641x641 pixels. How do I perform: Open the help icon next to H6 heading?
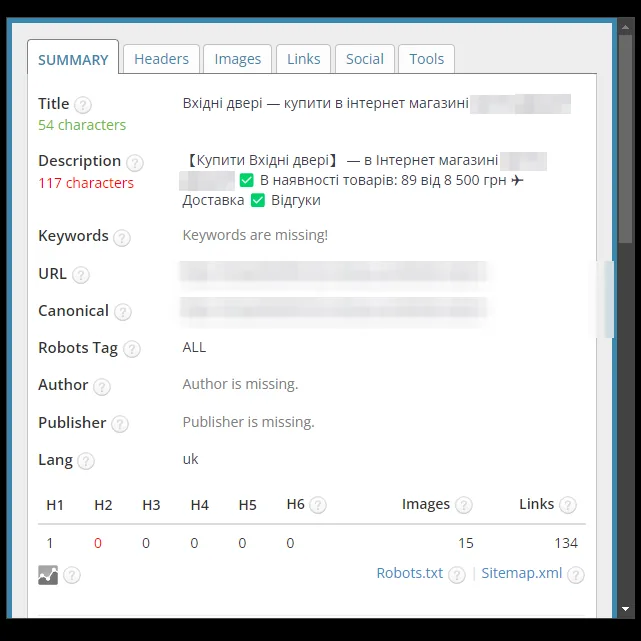coord(318,505)
